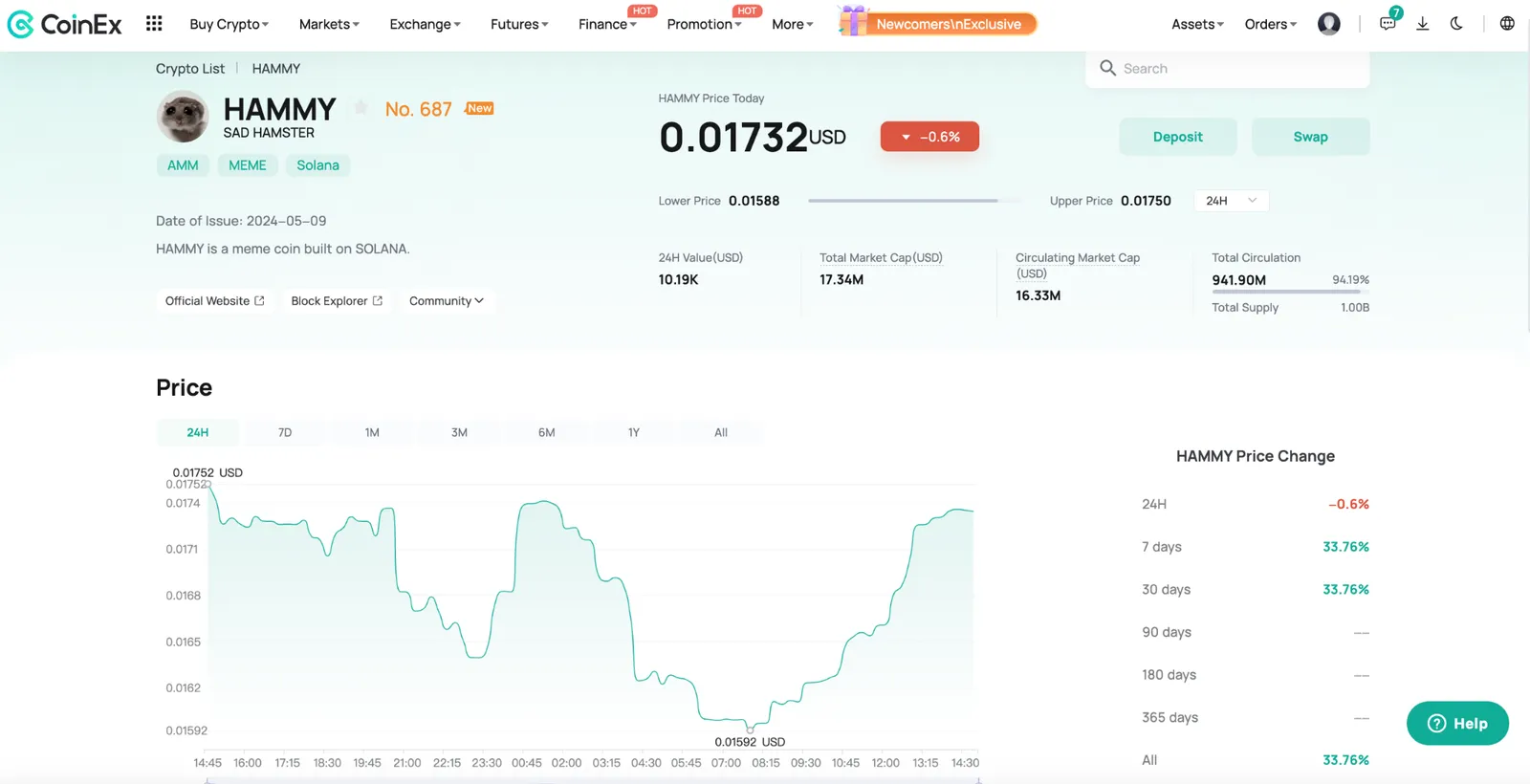
Task: Click the Total Circulation progress bar
Action: 1290,292
